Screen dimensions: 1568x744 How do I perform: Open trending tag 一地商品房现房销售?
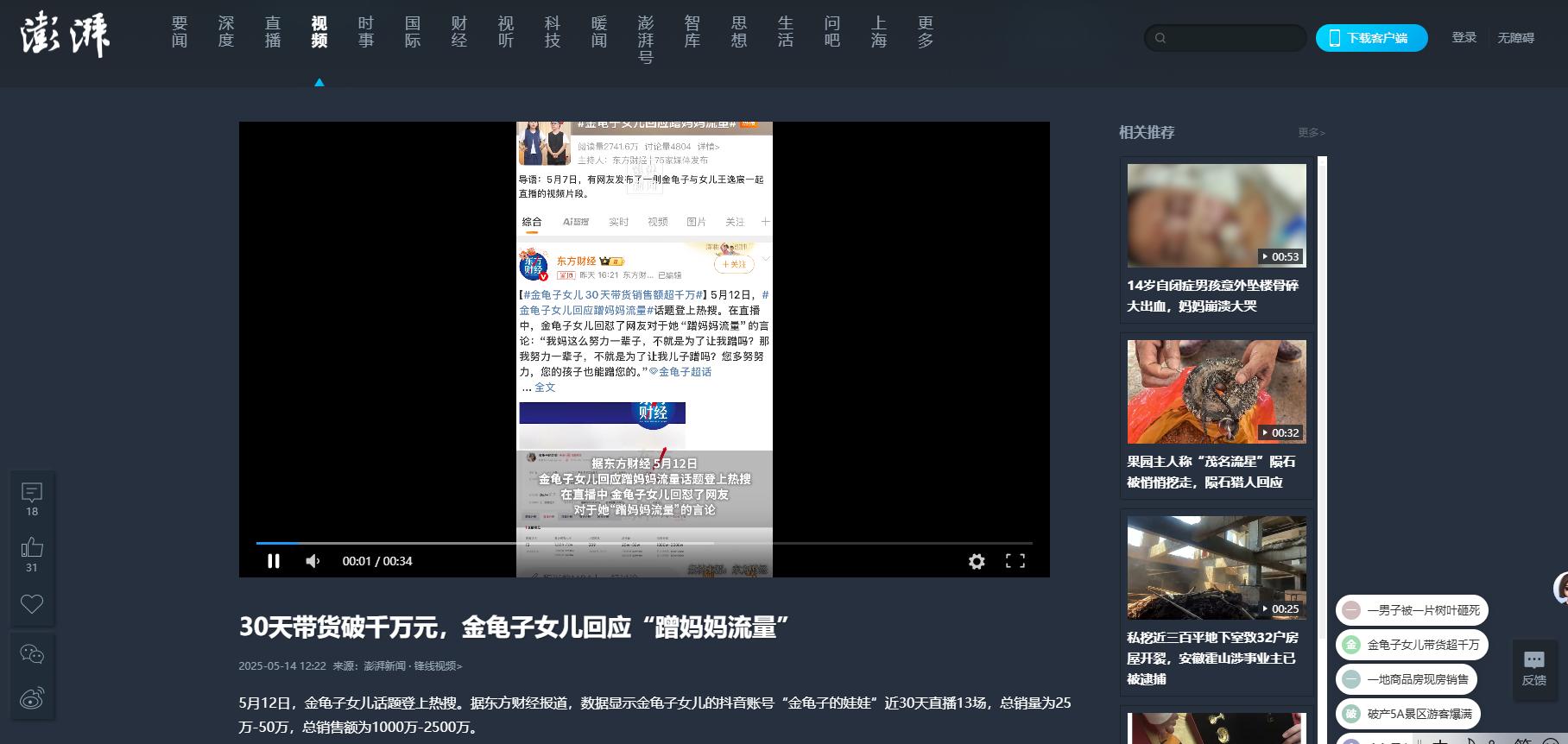point(1407,679)
